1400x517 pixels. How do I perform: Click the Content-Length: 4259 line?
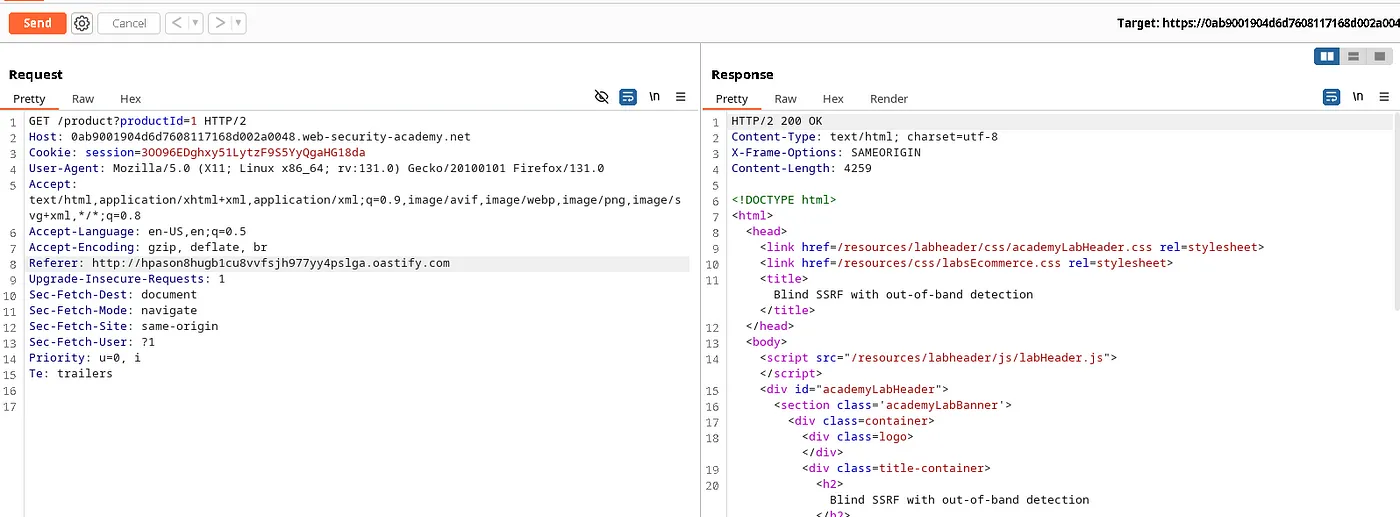(x=801, y=169)
